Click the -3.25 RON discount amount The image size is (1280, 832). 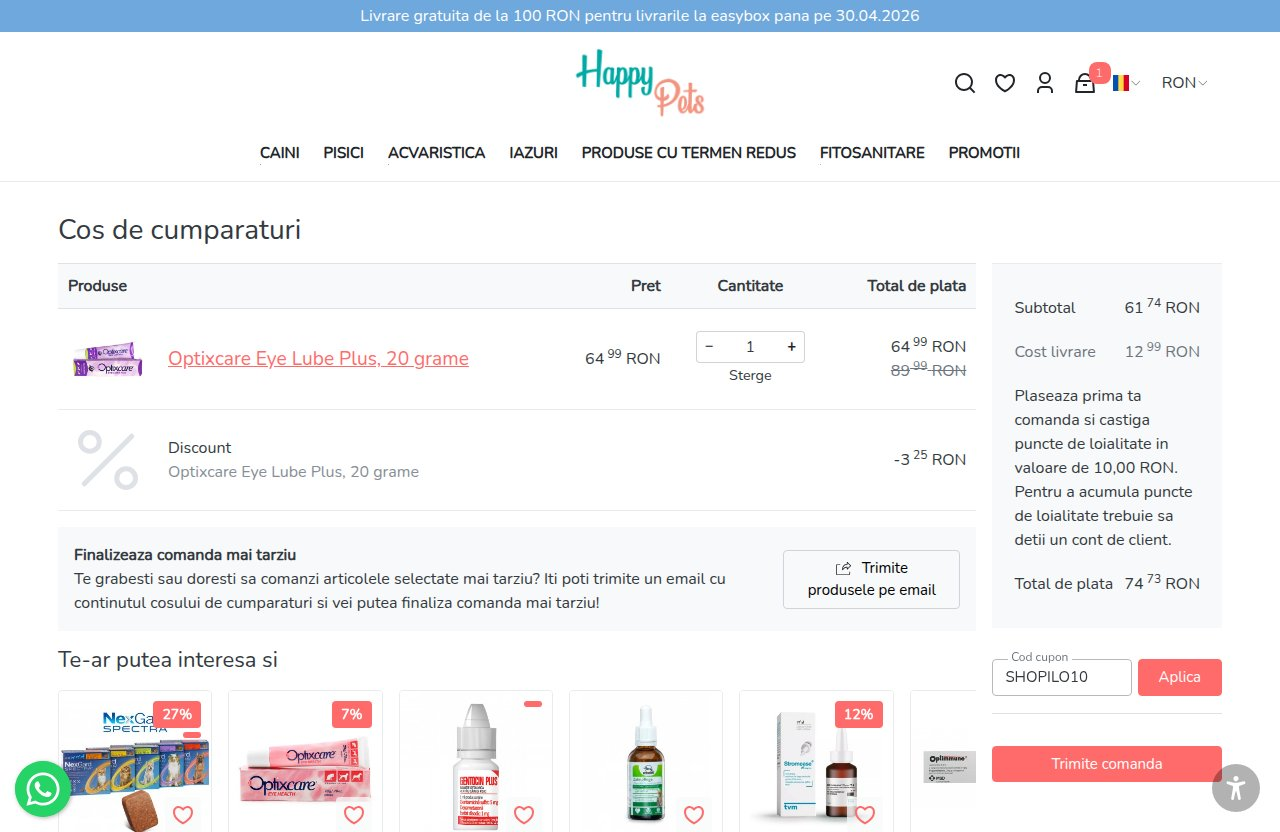pos(930,459)
